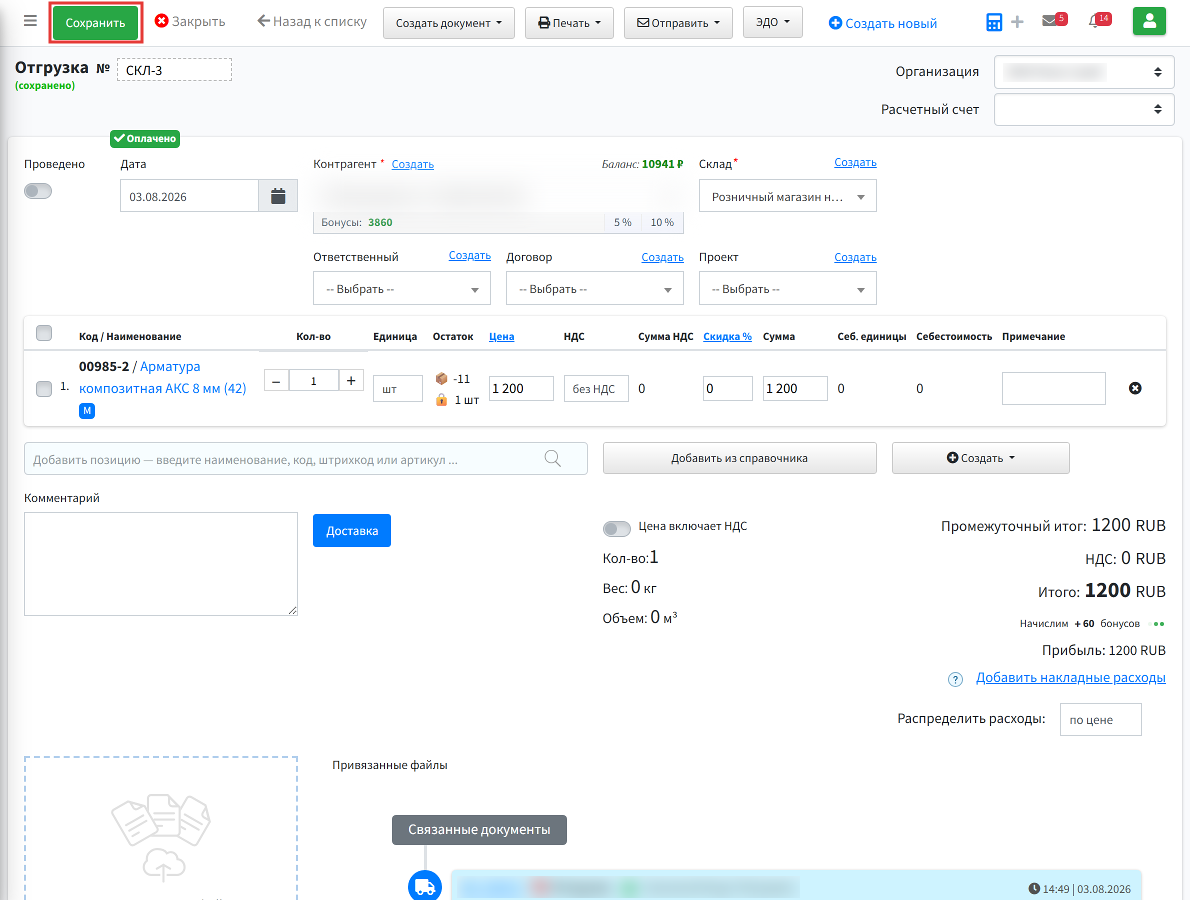The height and width of the screenshot is (900, 1190).
Task: Open the Печать menu
Action: (x=568, y=23)
